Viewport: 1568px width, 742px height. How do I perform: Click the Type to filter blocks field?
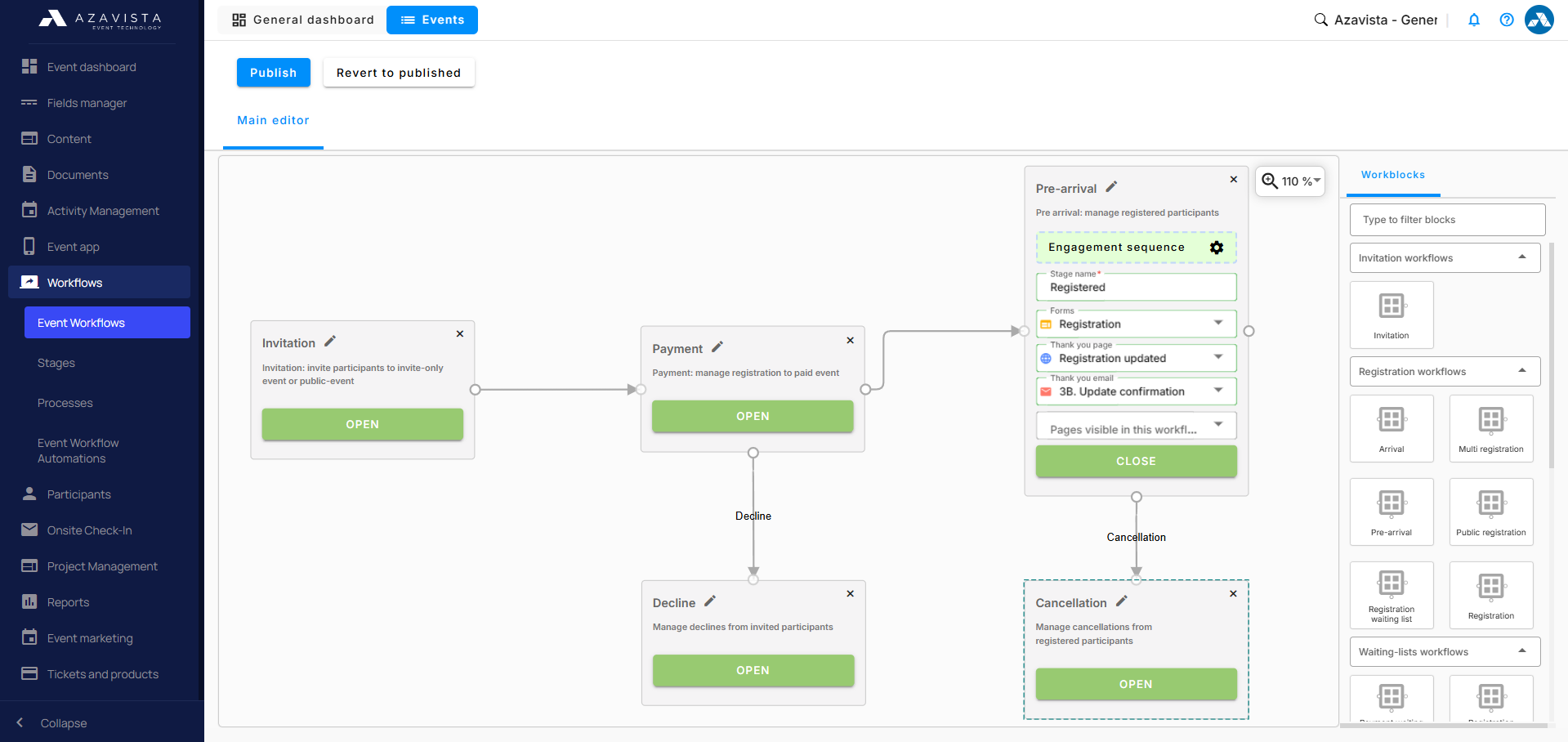click(x=1447, y=220)
